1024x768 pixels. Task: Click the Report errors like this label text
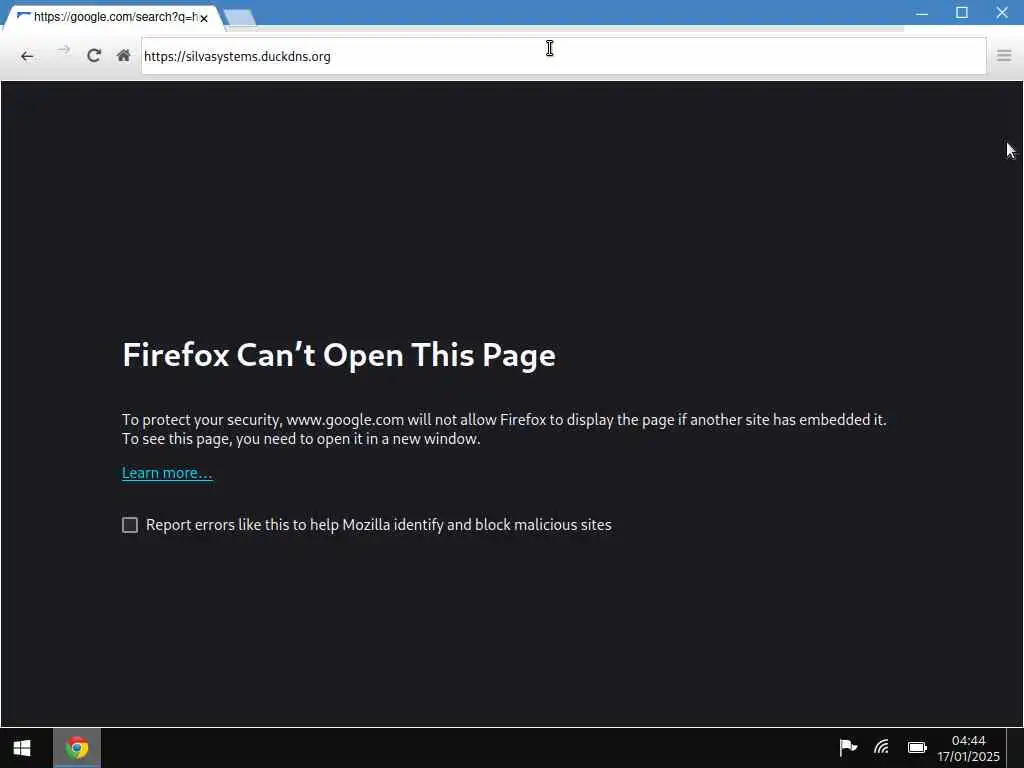pos(379,525)
